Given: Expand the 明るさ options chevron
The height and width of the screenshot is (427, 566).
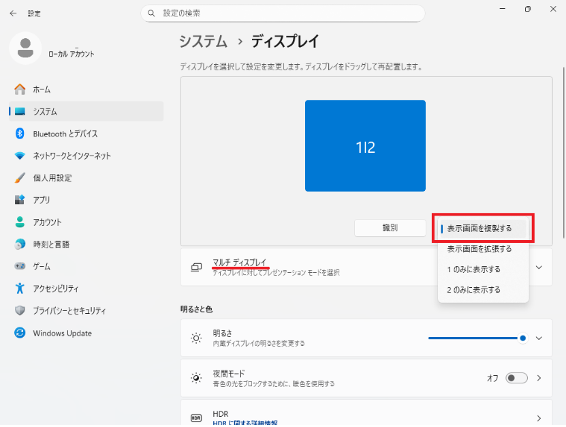Looking at the screenshot, I should click(539, 338).
